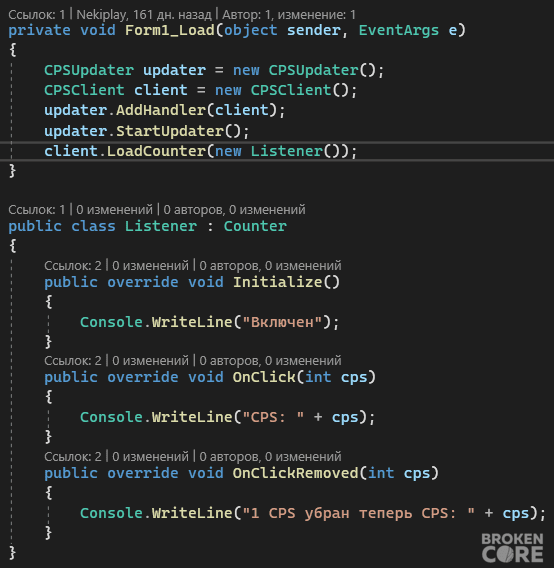Open the 'Ссылок: 2' CodeLens above Initialize()
554x568 pixels.
click(73, 266)
